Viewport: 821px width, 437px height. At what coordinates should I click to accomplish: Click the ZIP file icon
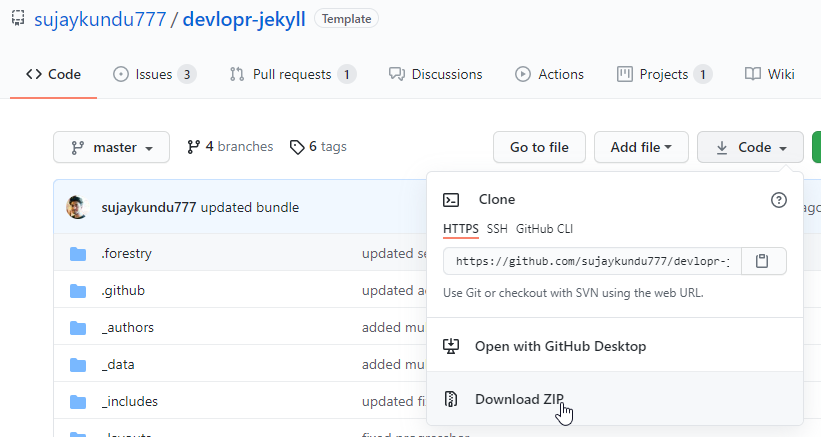tap(451, 399)
